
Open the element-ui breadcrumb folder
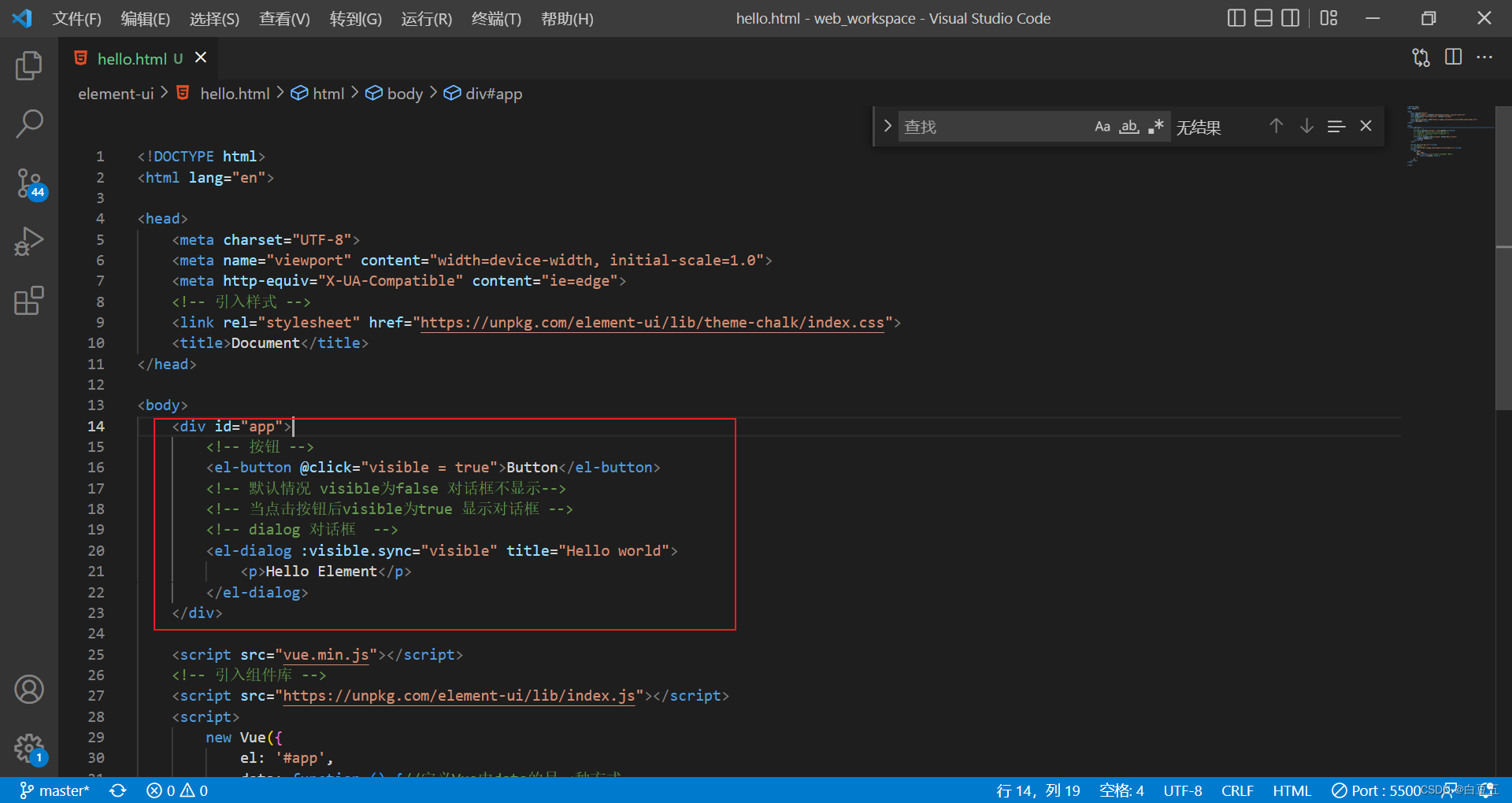click(116, 94)
